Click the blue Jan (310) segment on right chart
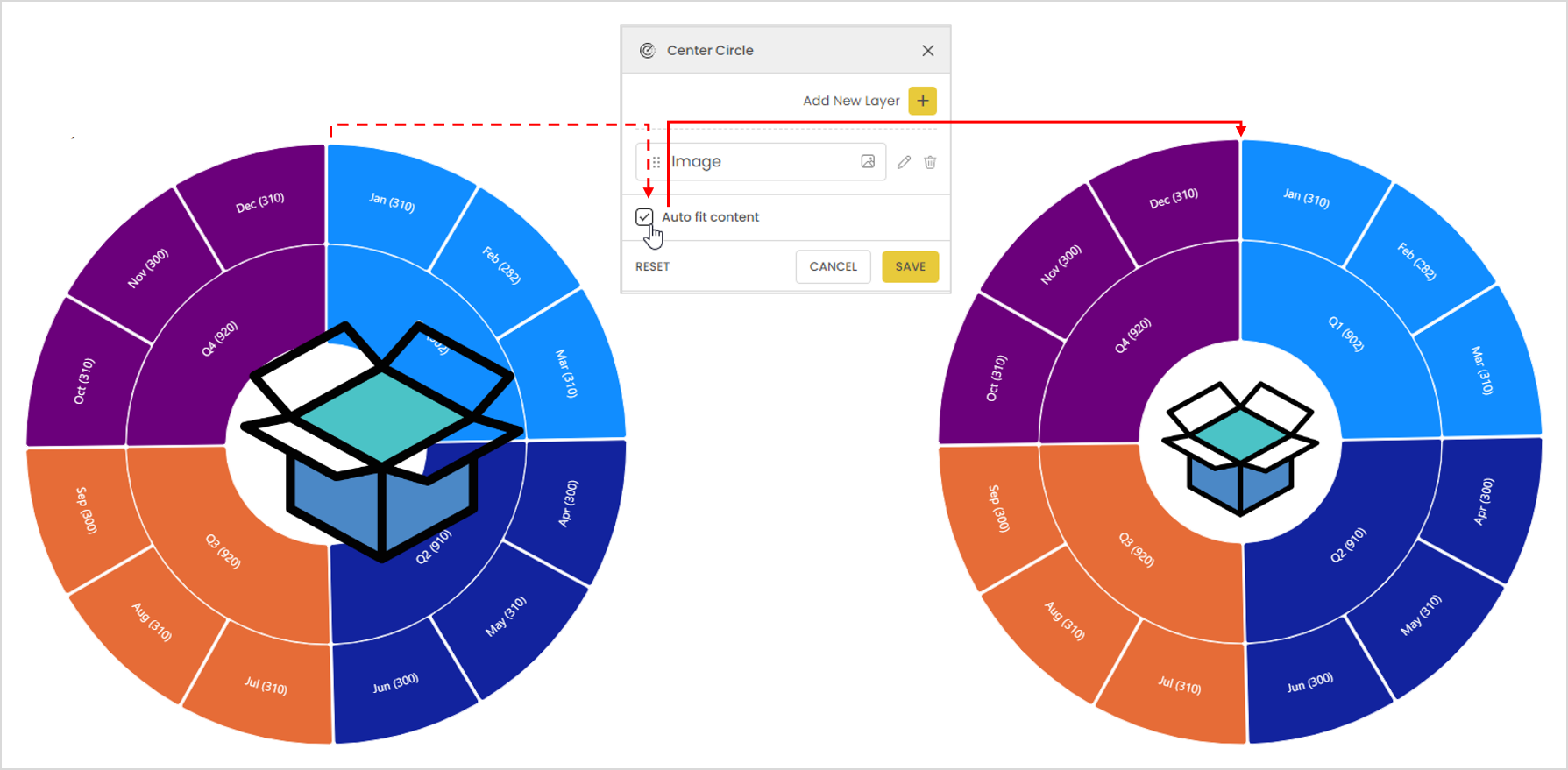 1306,199
